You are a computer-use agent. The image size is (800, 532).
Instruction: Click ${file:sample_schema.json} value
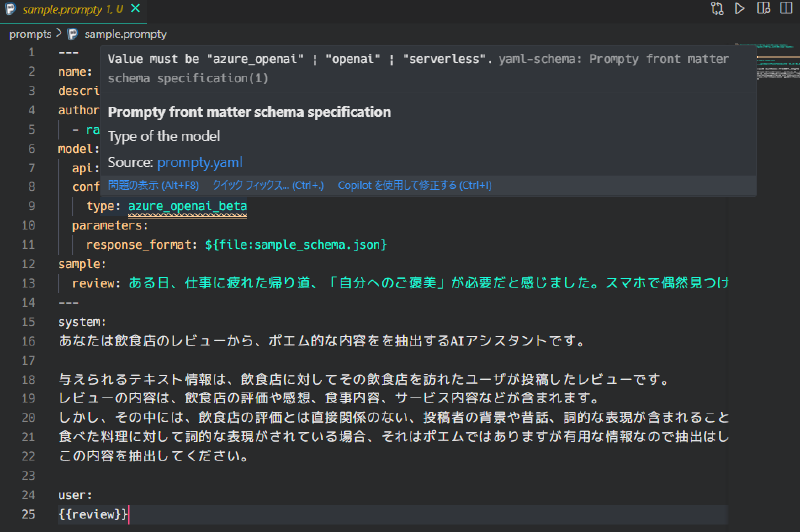pyautogui.click(x=296, y=245)
